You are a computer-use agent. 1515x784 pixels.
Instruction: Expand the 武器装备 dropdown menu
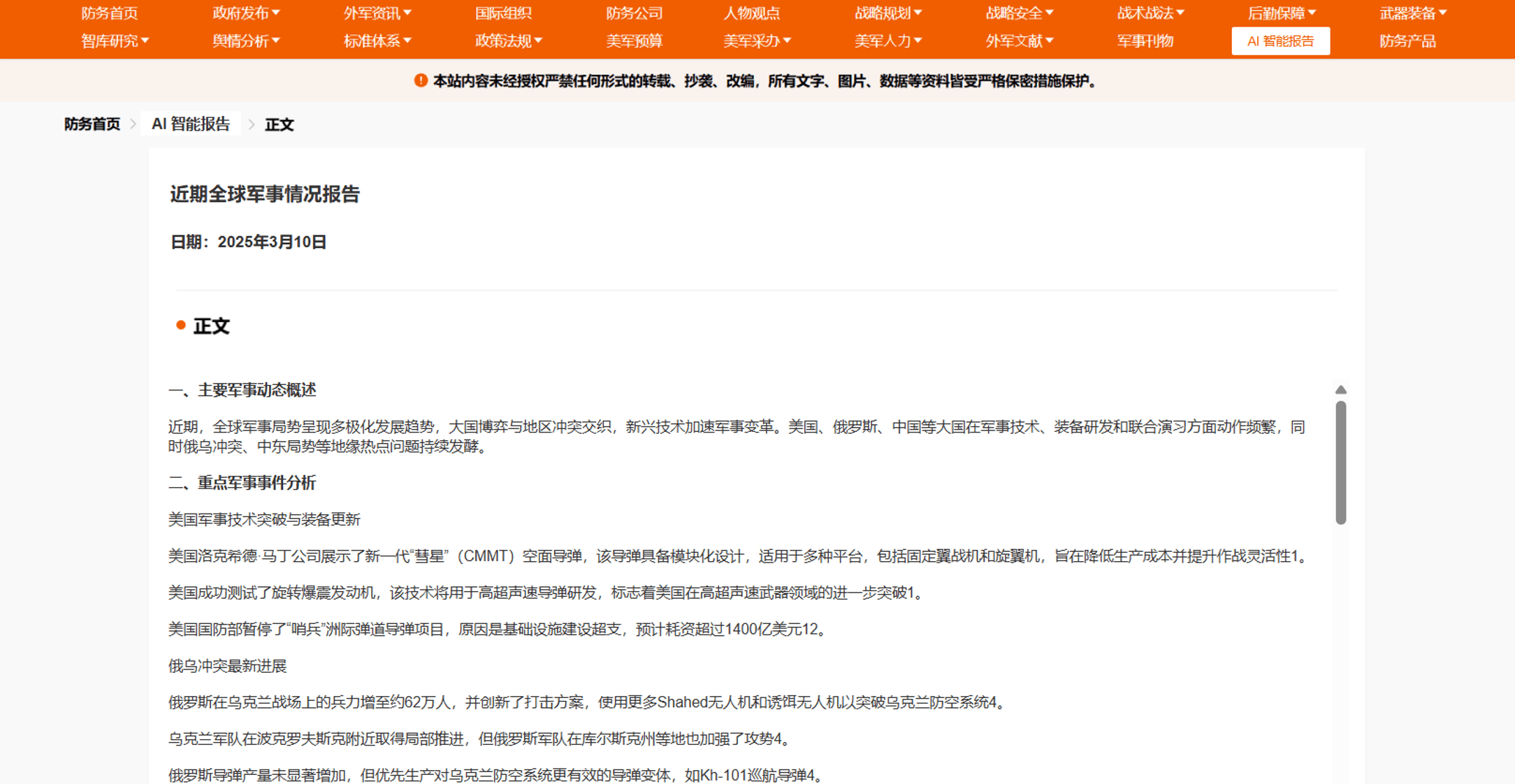1412,13
